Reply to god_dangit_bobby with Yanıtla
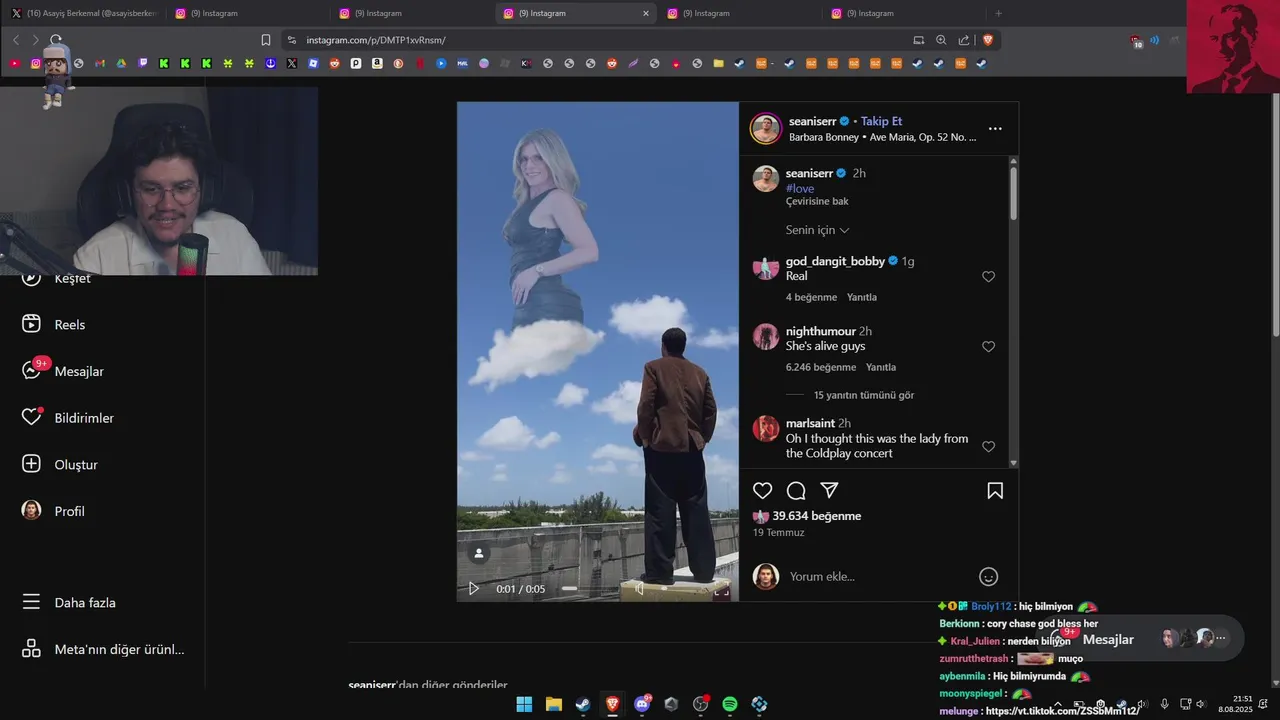Viewport: 1280px width, 720px height. click(x=861, y=297)
